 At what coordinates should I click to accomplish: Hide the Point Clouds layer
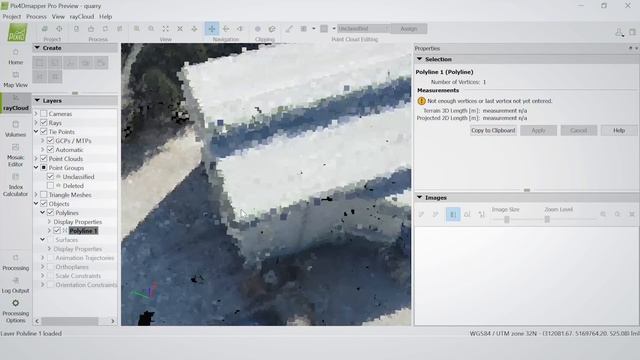pos(44,158)
